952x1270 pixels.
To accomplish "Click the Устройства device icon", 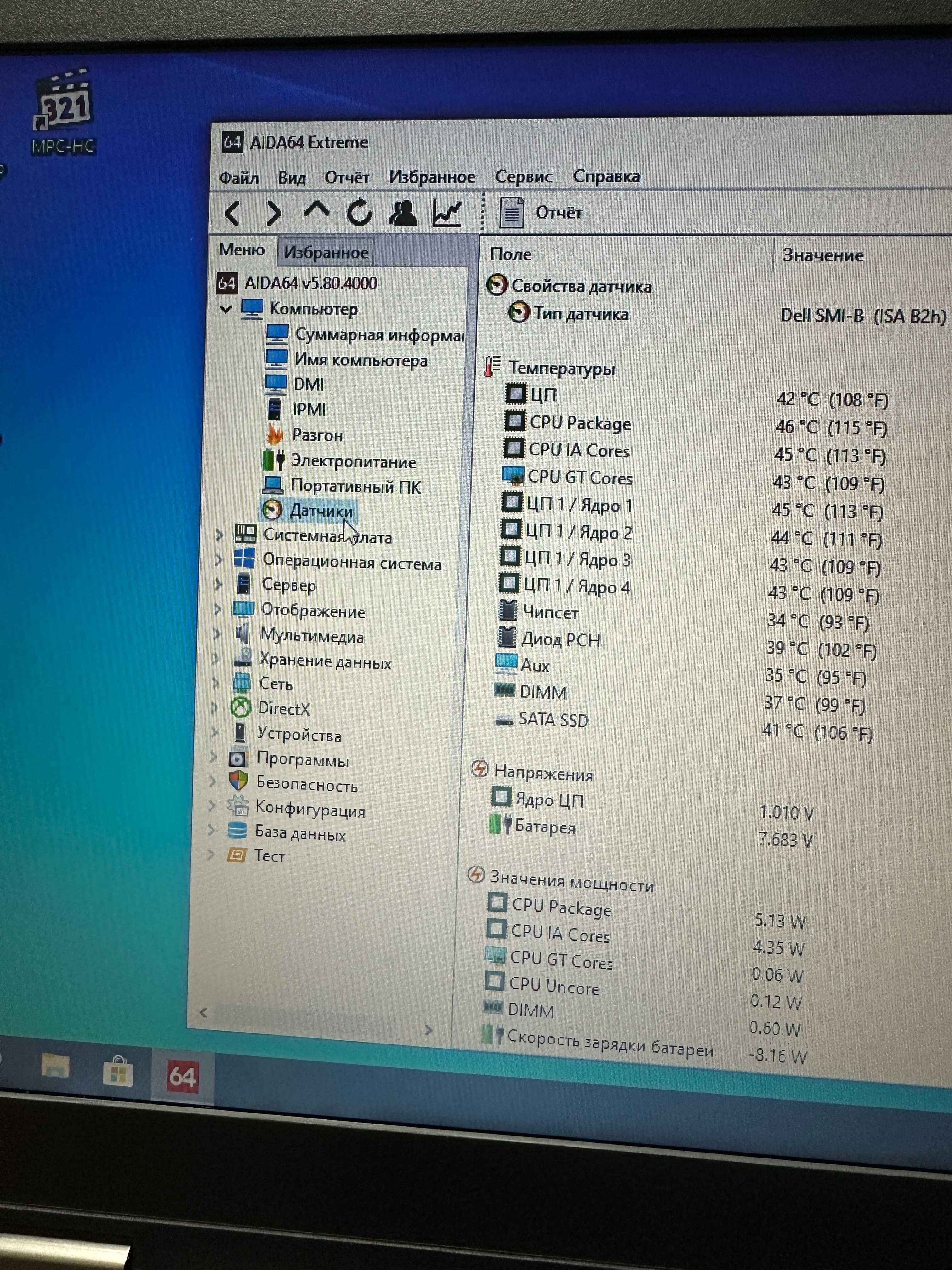I will coord(240,733).
